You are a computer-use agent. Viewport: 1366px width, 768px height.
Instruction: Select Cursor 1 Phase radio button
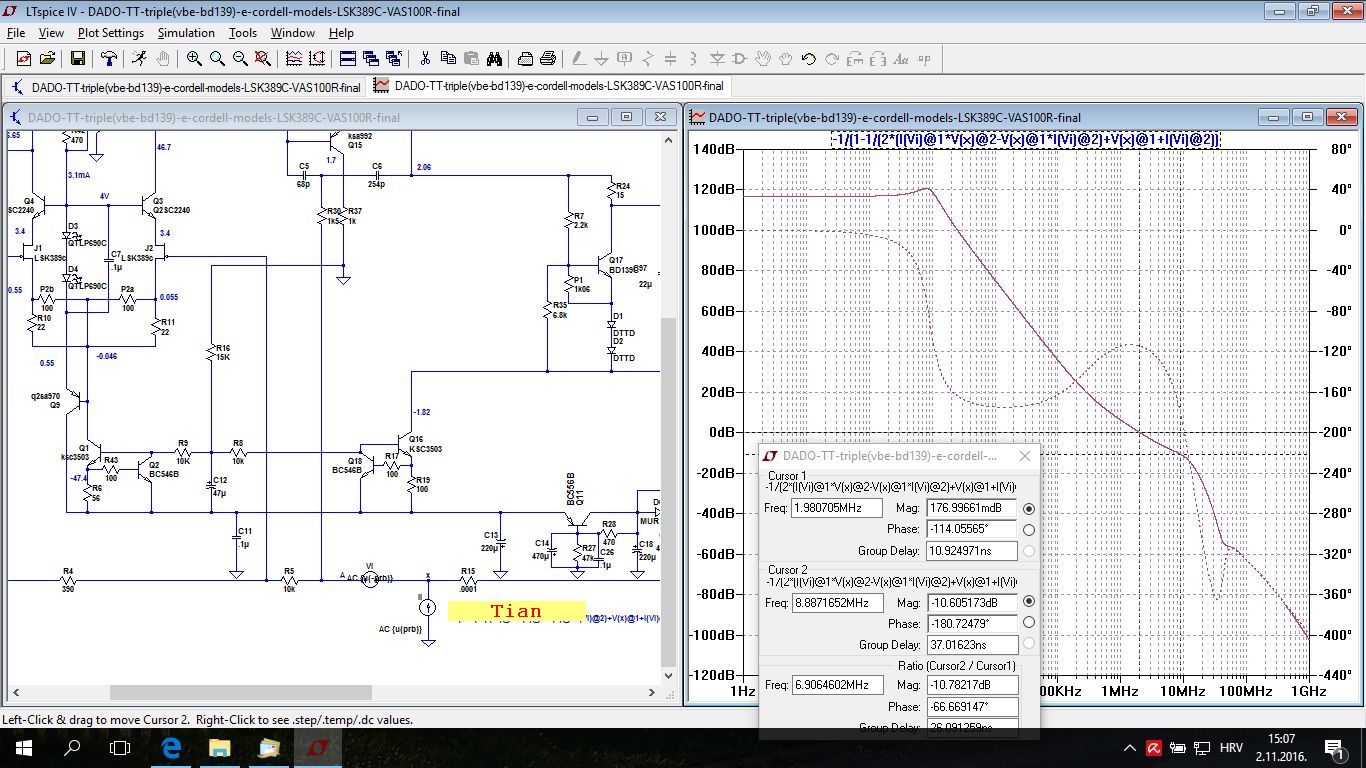1029,530
